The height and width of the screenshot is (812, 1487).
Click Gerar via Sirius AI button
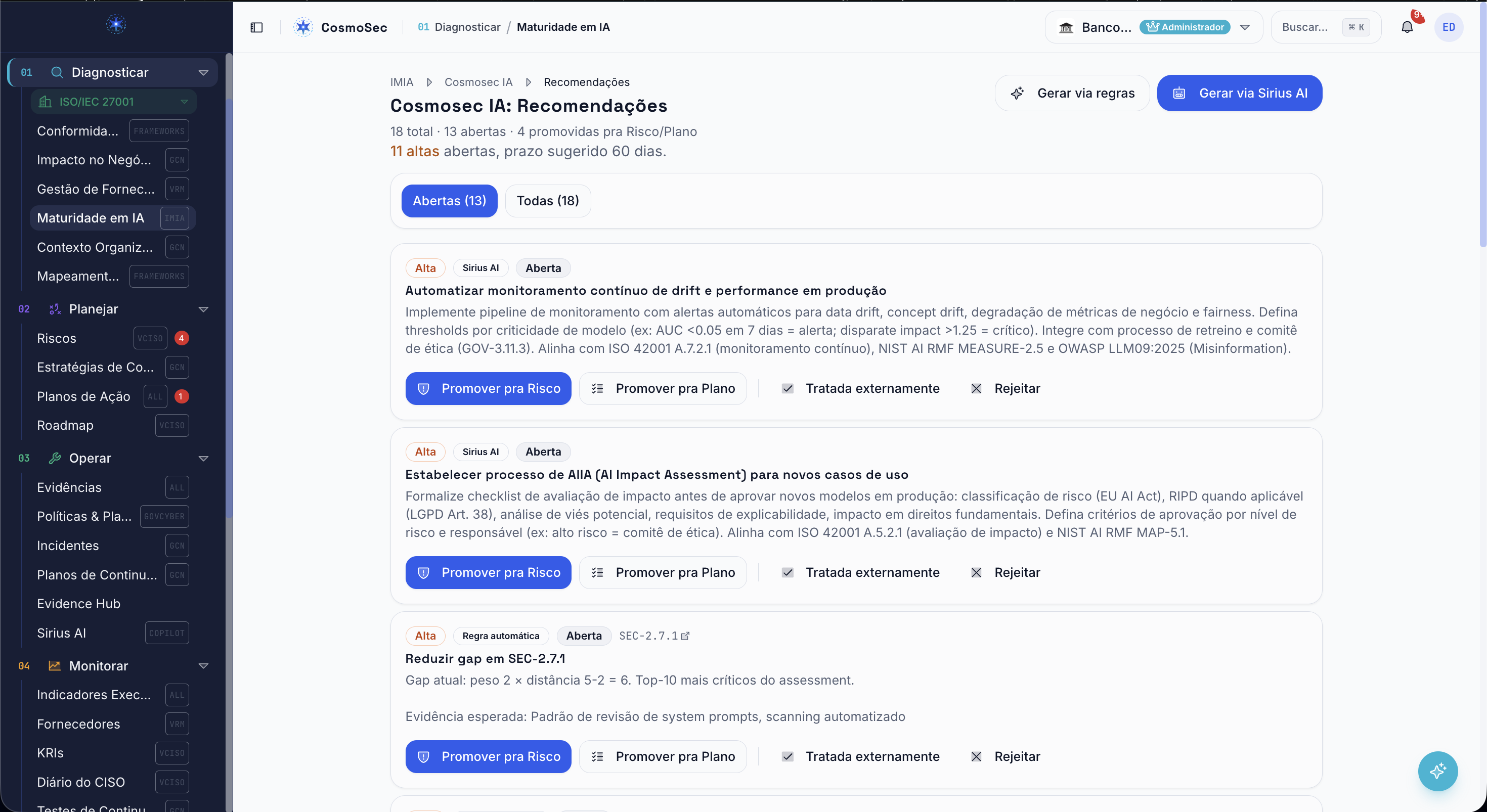(1239, 93)
